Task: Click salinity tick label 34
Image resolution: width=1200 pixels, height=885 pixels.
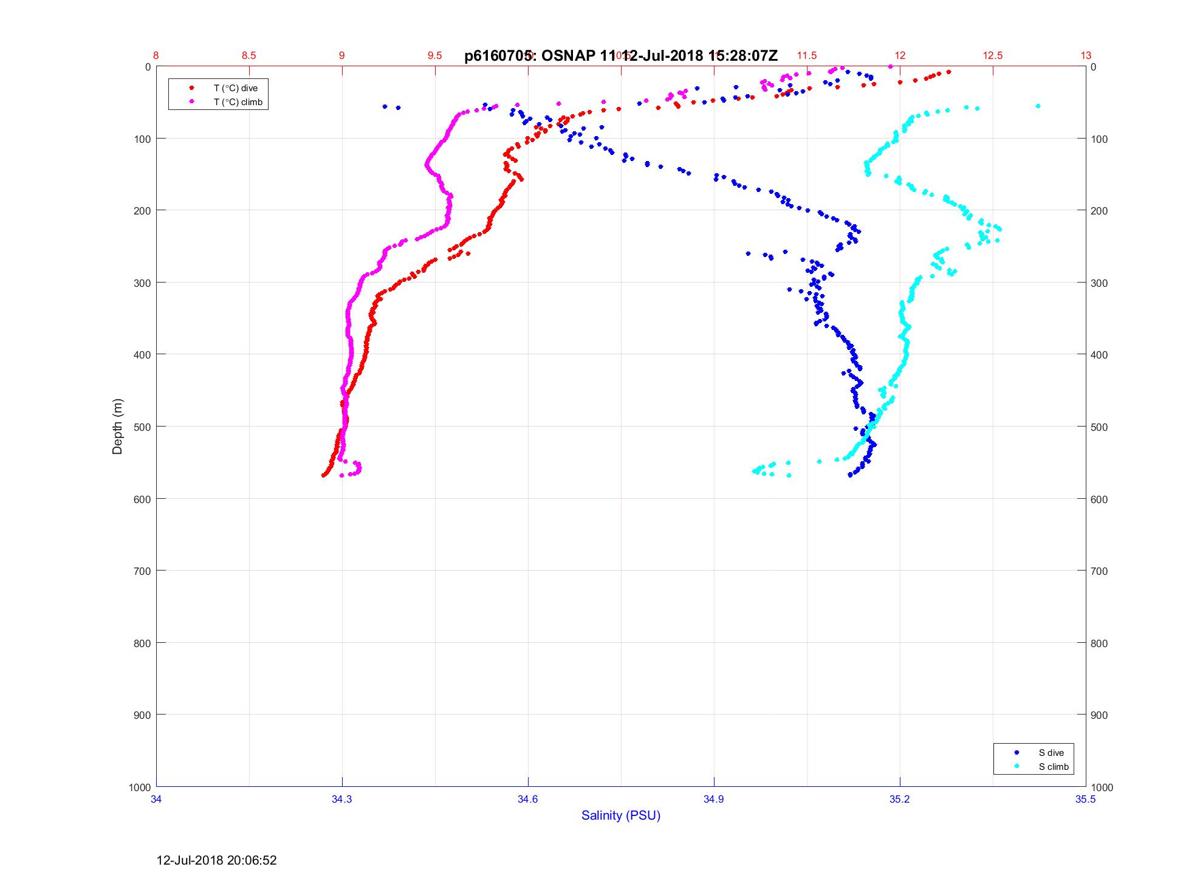Action: point(157,800)
